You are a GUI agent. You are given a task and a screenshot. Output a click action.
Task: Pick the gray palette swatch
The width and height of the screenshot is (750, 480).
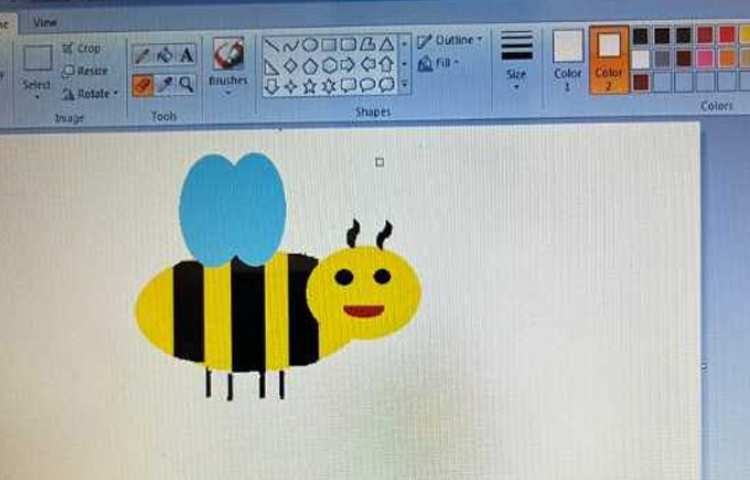tap(662, 59)
